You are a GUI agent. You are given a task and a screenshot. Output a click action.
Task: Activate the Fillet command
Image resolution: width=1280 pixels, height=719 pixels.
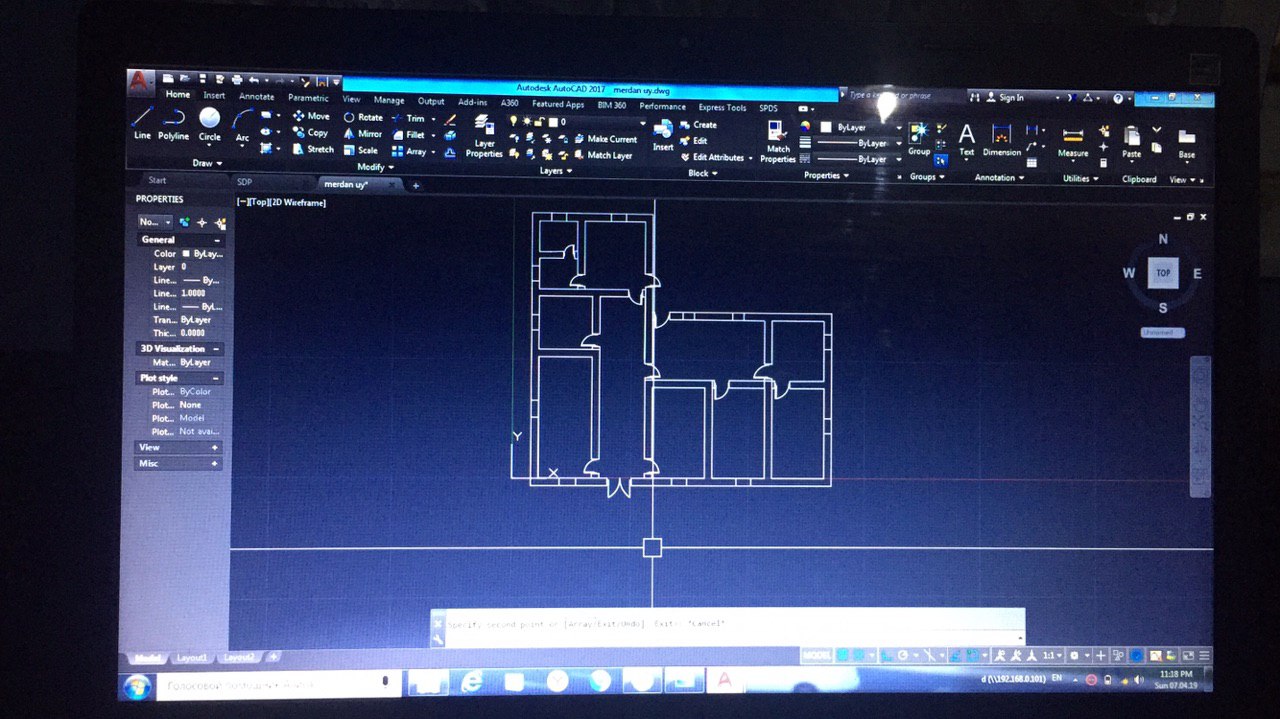tap(408, 135)
